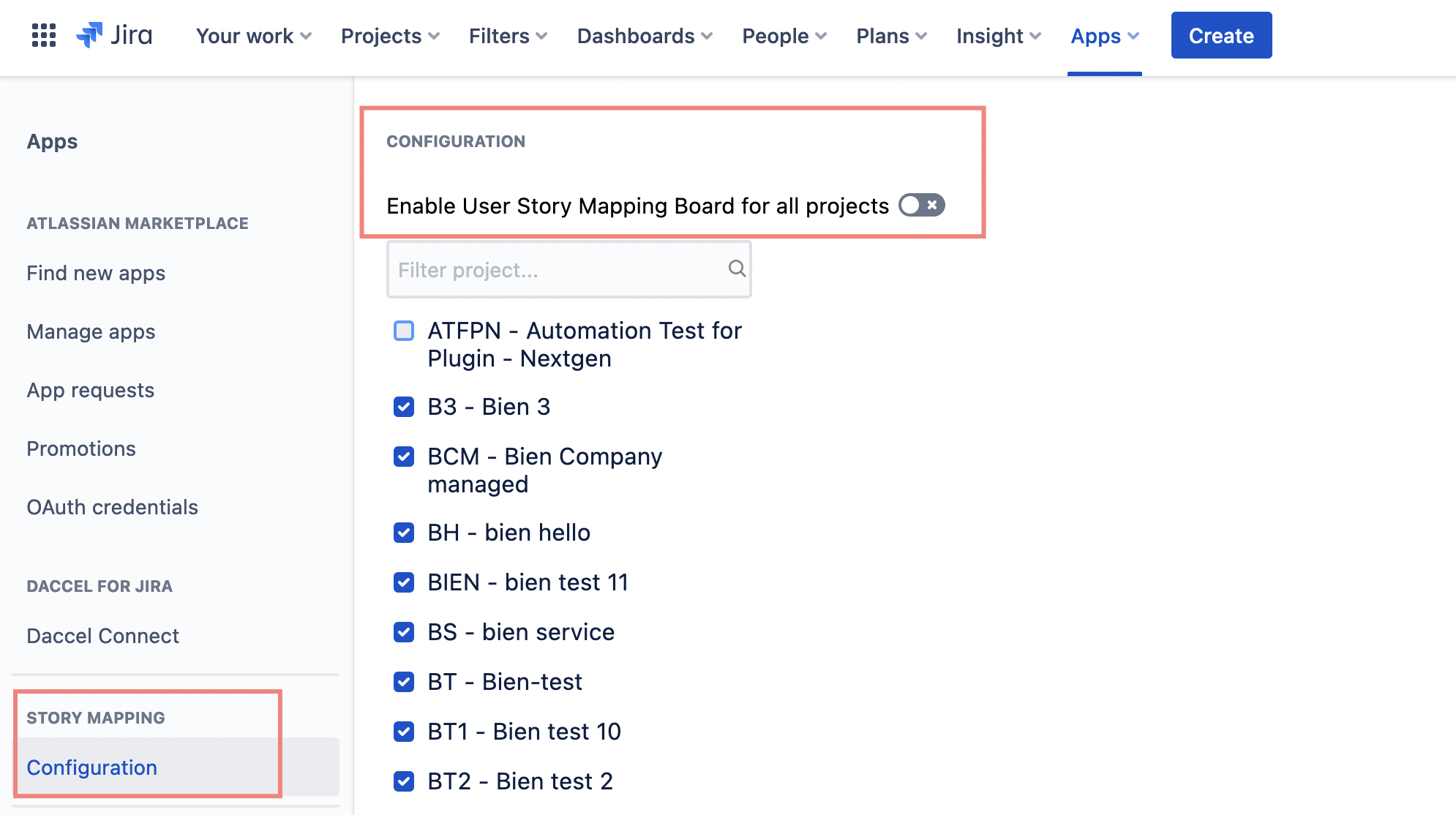Check the ATFPN Automation Test project box
The height and width of the screenshot is (815, 1456).
(404, 331)
